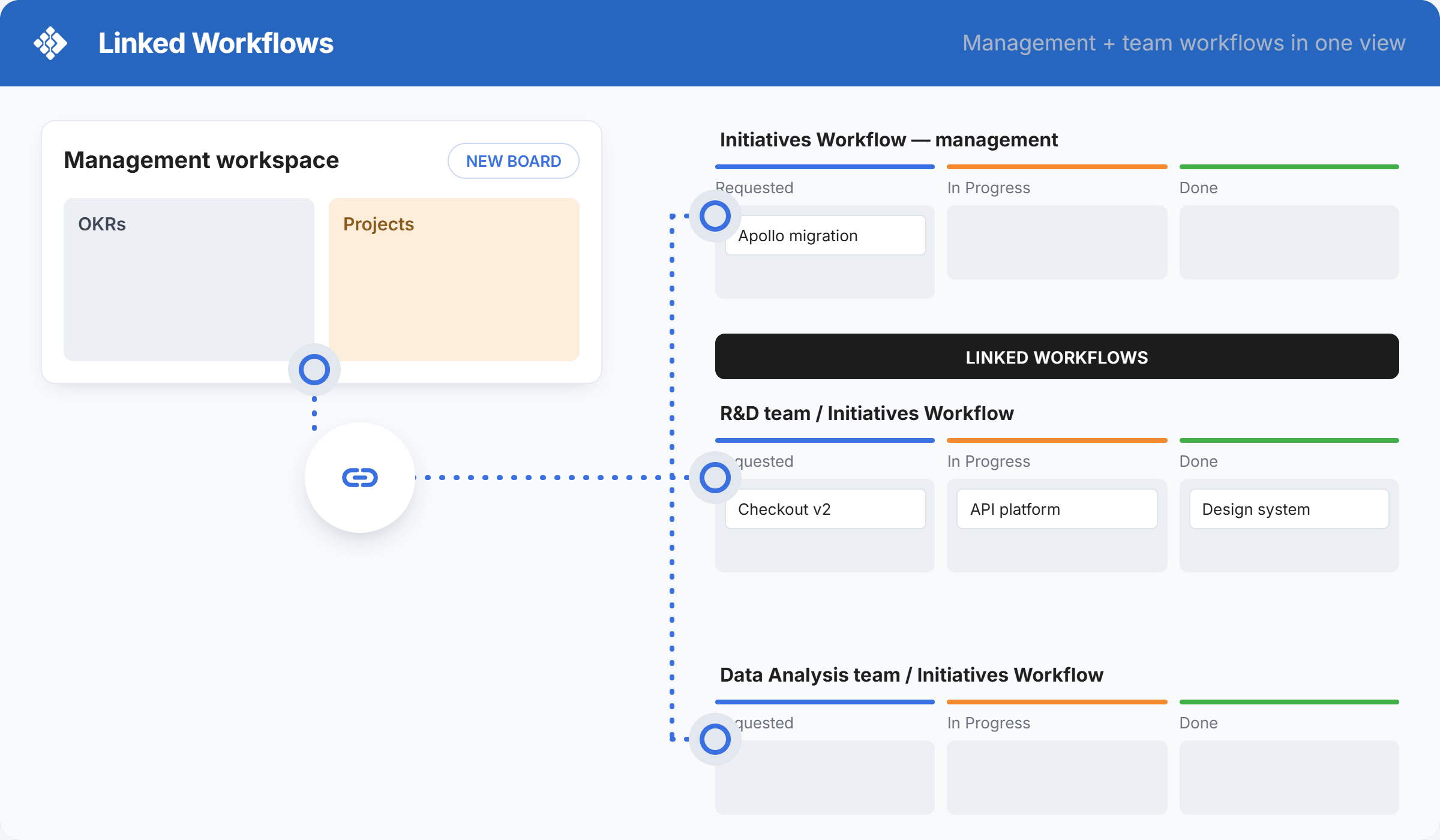The height and width of the screenshot is (840, 1440).
Task: Select the Apollo migration card
Action: click(x=826, y=235)
